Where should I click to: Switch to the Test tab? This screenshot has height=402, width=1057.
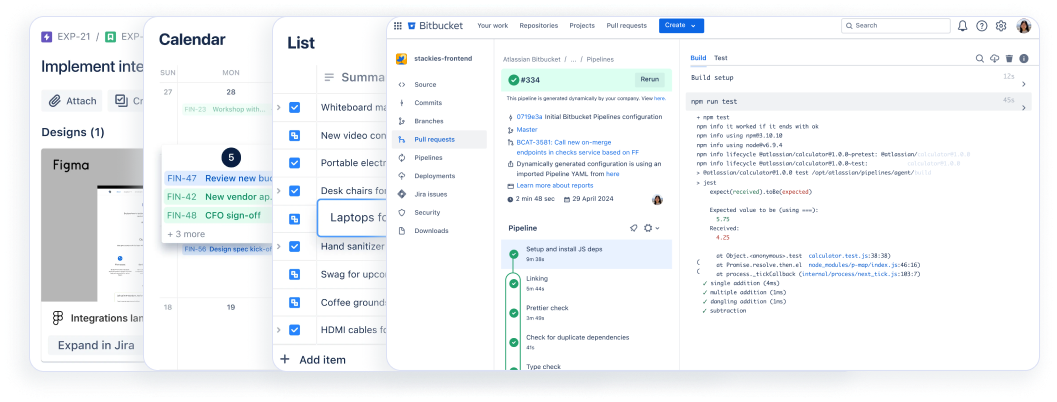[721, 58]
